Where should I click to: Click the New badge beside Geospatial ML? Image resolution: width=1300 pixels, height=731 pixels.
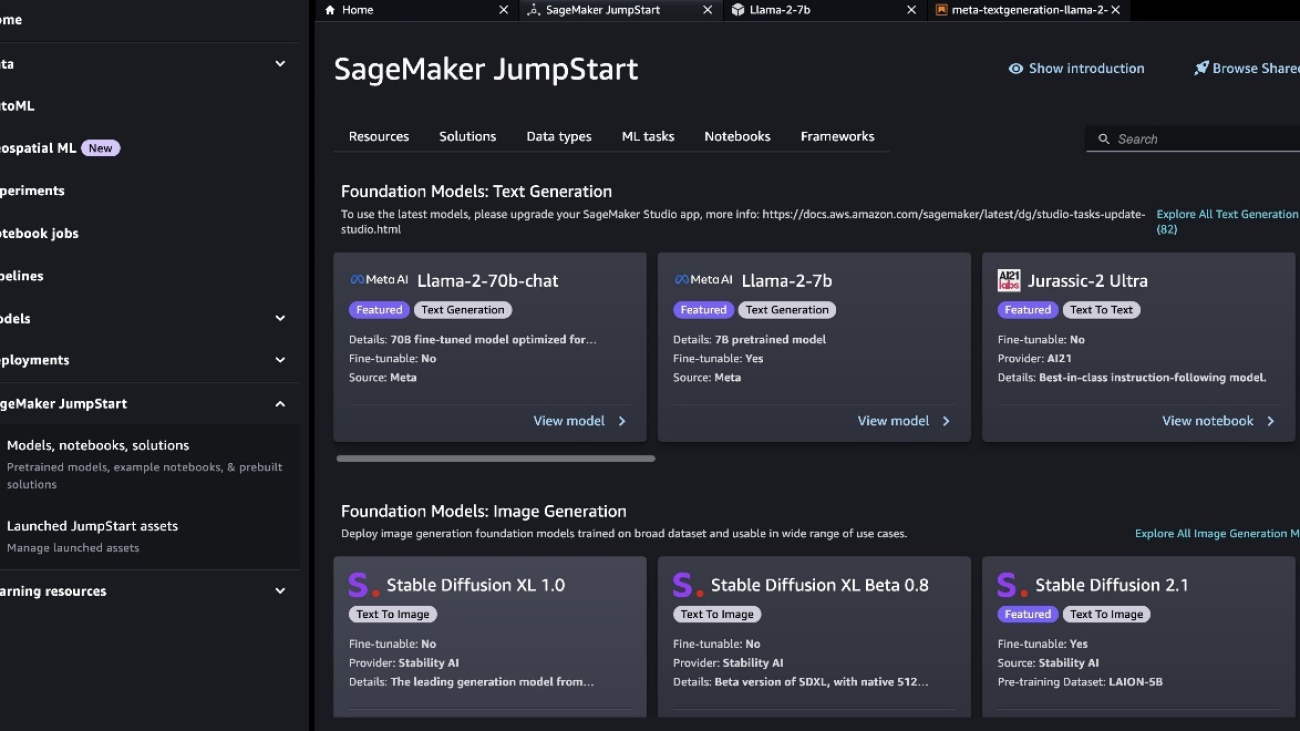pos(100,148)
